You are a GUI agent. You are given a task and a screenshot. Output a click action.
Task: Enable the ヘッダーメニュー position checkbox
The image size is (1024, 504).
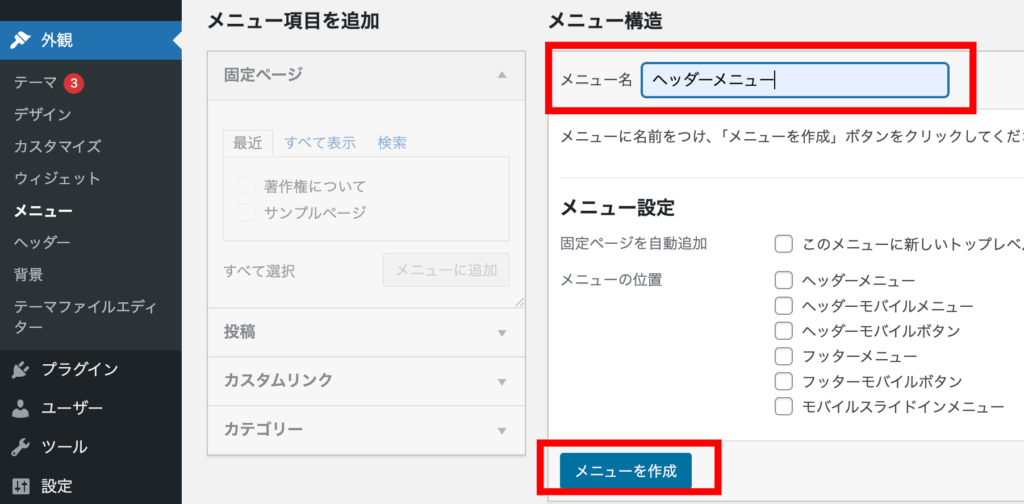pyautogui.click(x=784, y=280)
